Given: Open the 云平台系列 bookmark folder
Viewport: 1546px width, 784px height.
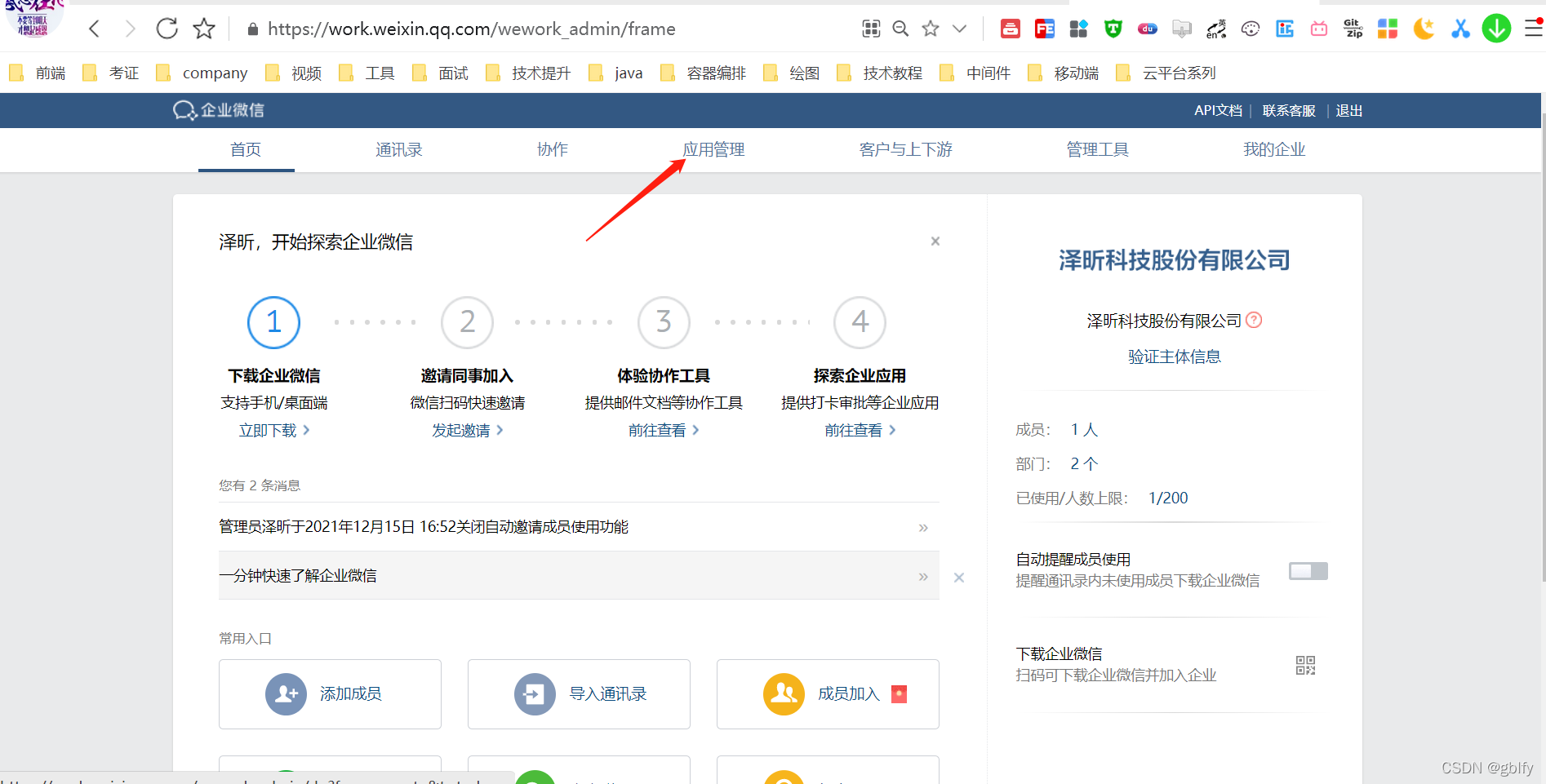Looking at the screenshot, I should (x=1166, y=73).
